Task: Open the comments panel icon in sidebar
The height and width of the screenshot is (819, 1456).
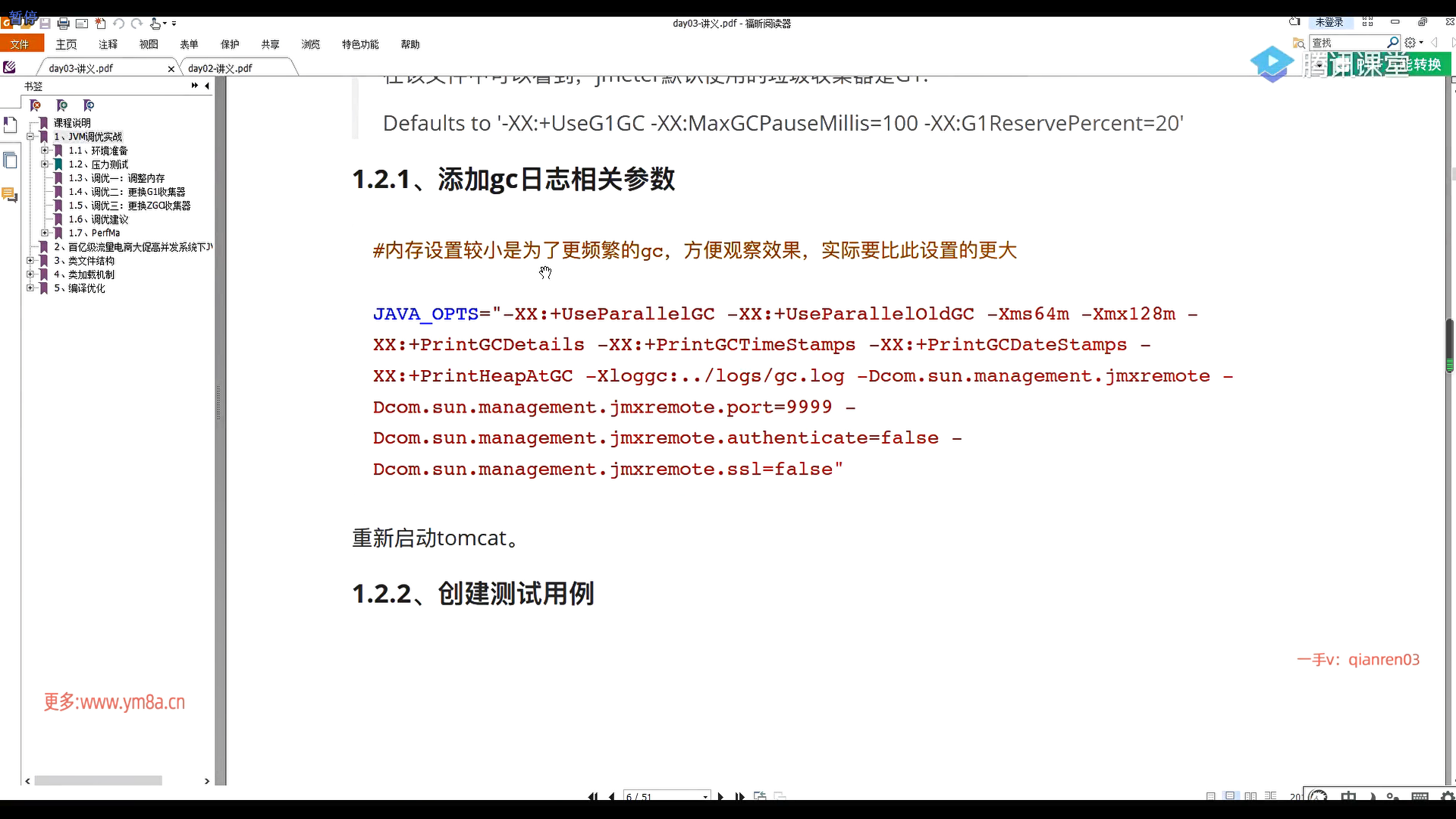Action: [10, 195]
